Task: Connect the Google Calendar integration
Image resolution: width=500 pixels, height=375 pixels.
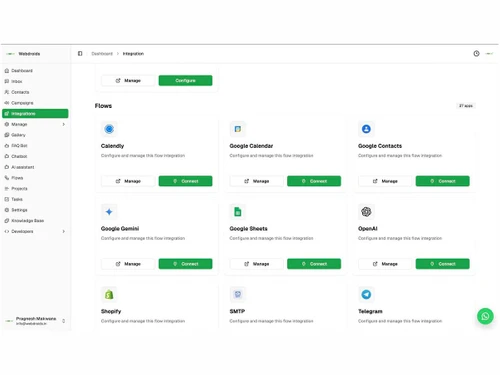Action: click(x=314, y=181)
